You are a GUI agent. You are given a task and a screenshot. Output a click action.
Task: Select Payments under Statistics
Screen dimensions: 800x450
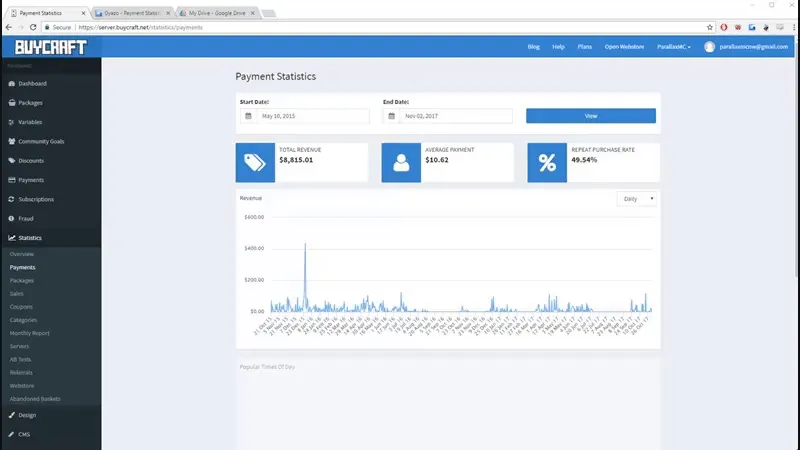(x=22, y=267)
